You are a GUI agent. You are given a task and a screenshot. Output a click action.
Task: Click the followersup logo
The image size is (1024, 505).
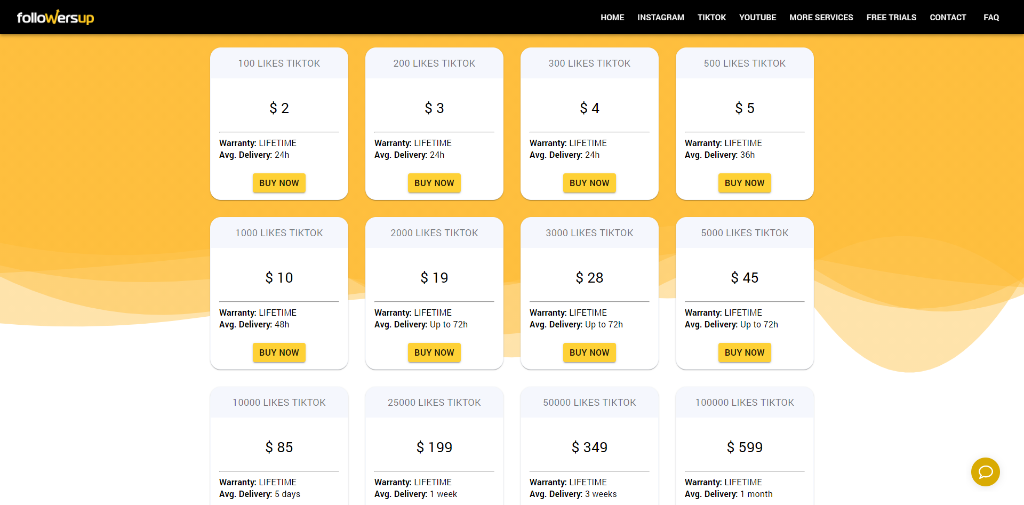[56, 17]
